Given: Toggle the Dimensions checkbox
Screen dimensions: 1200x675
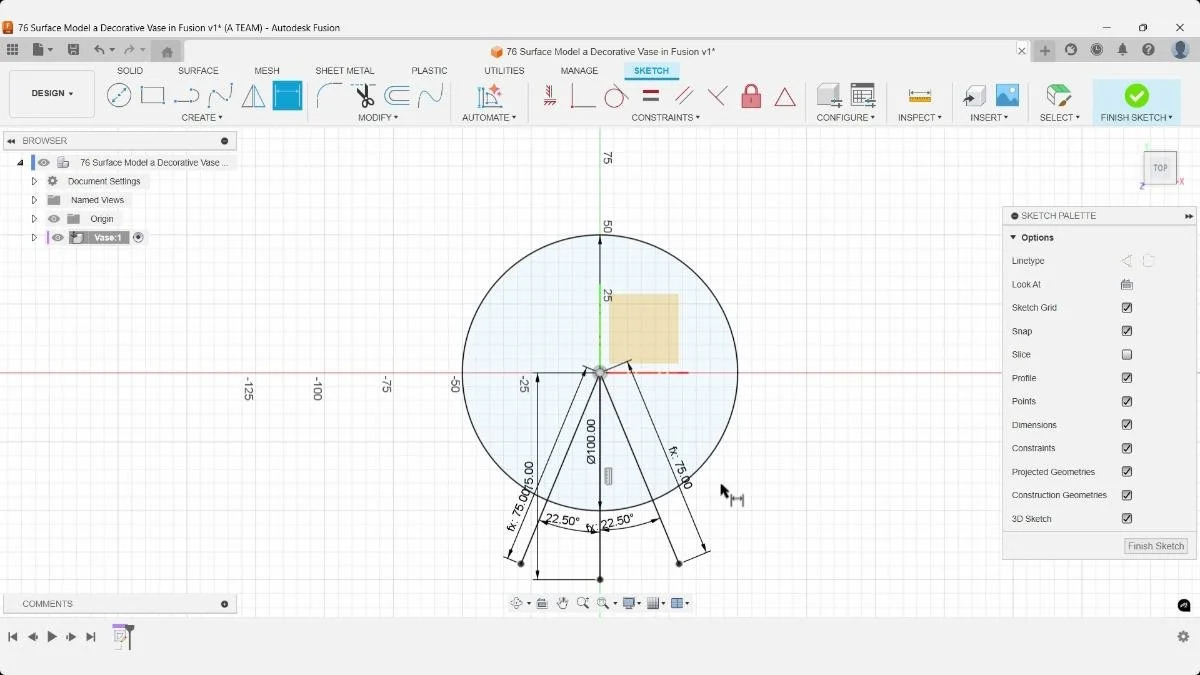Looking at the screenshot, I should (x=1127, y=425).
